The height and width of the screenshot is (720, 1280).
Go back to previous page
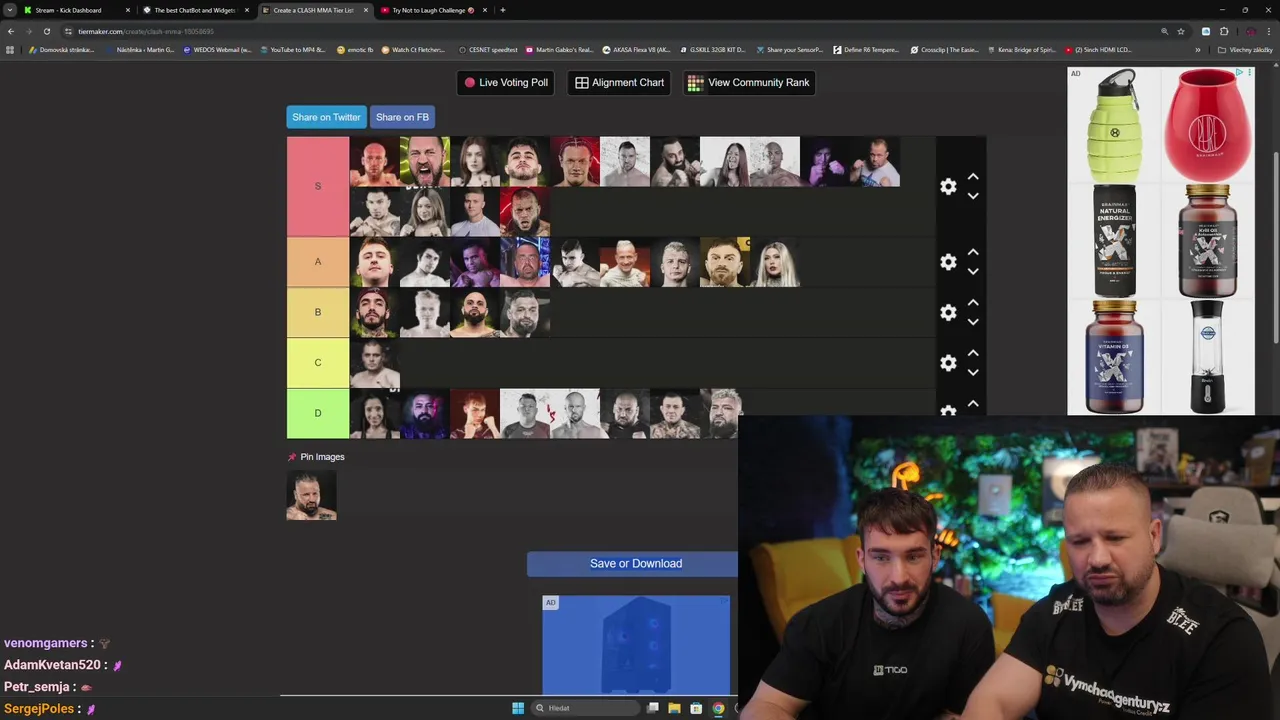click(11, 31)
